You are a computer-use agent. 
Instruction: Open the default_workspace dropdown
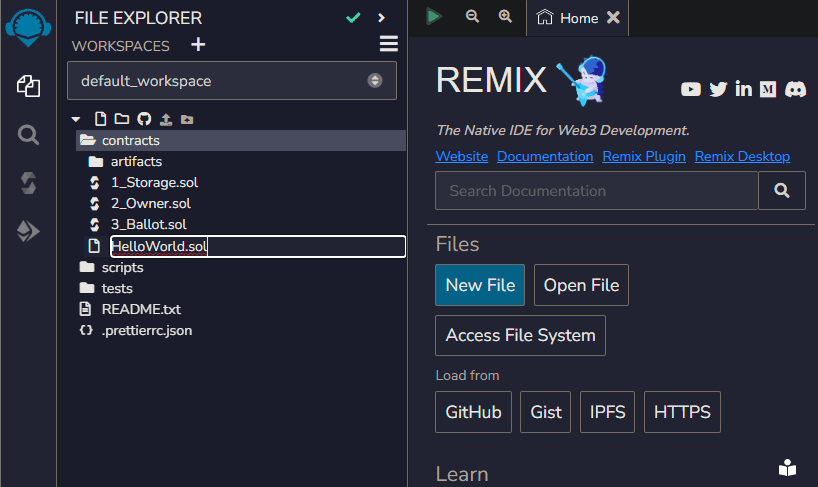(232, 81)
